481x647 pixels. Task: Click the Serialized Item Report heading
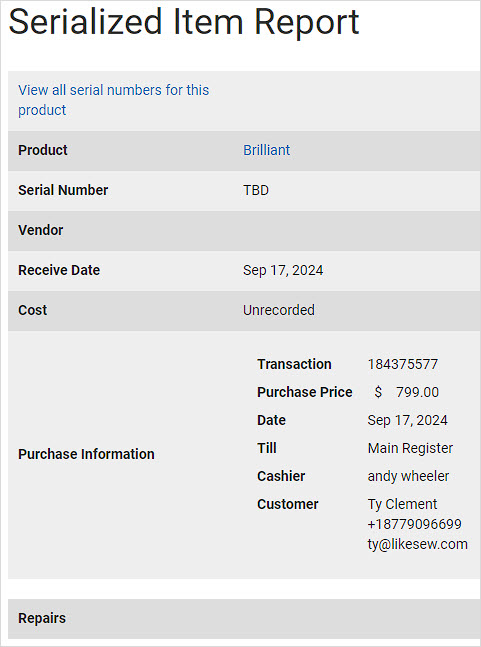184,21
